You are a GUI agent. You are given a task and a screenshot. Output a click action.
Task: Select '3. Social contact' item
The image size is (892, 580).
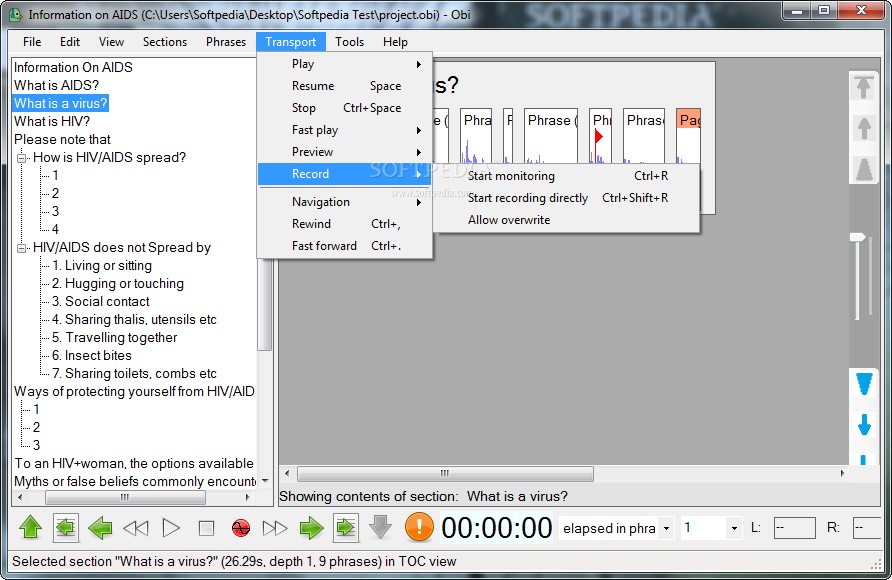coord(101,301)
